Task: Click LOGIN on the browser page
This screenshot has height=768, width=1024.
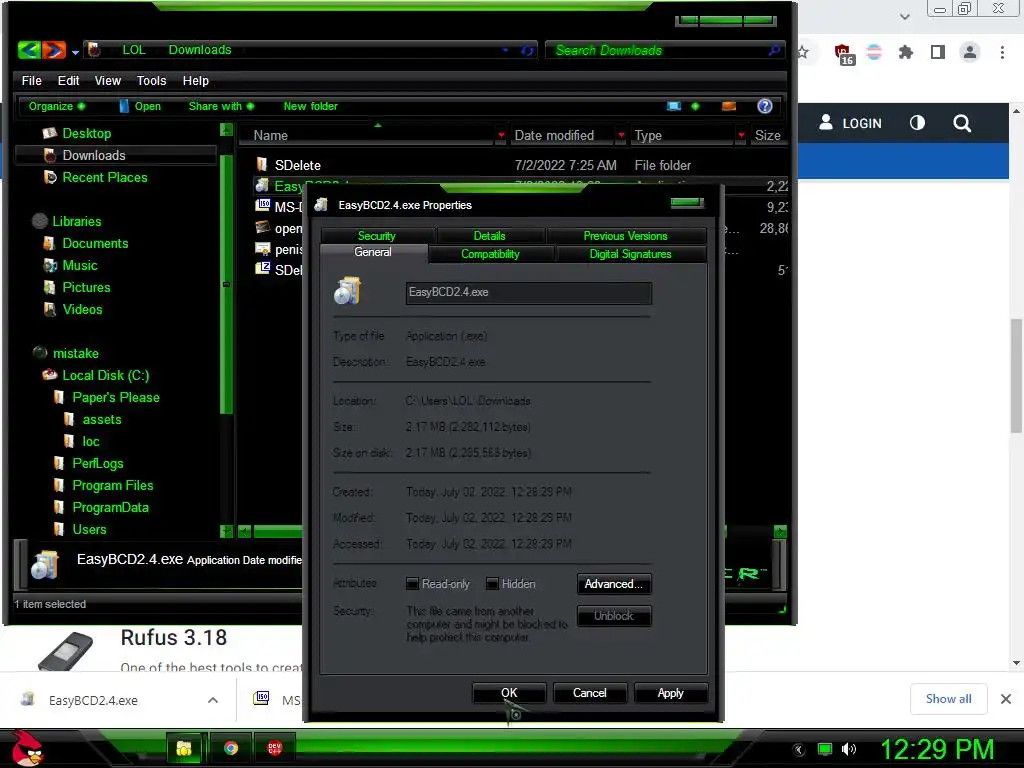Action: click(x=850, y=123)
